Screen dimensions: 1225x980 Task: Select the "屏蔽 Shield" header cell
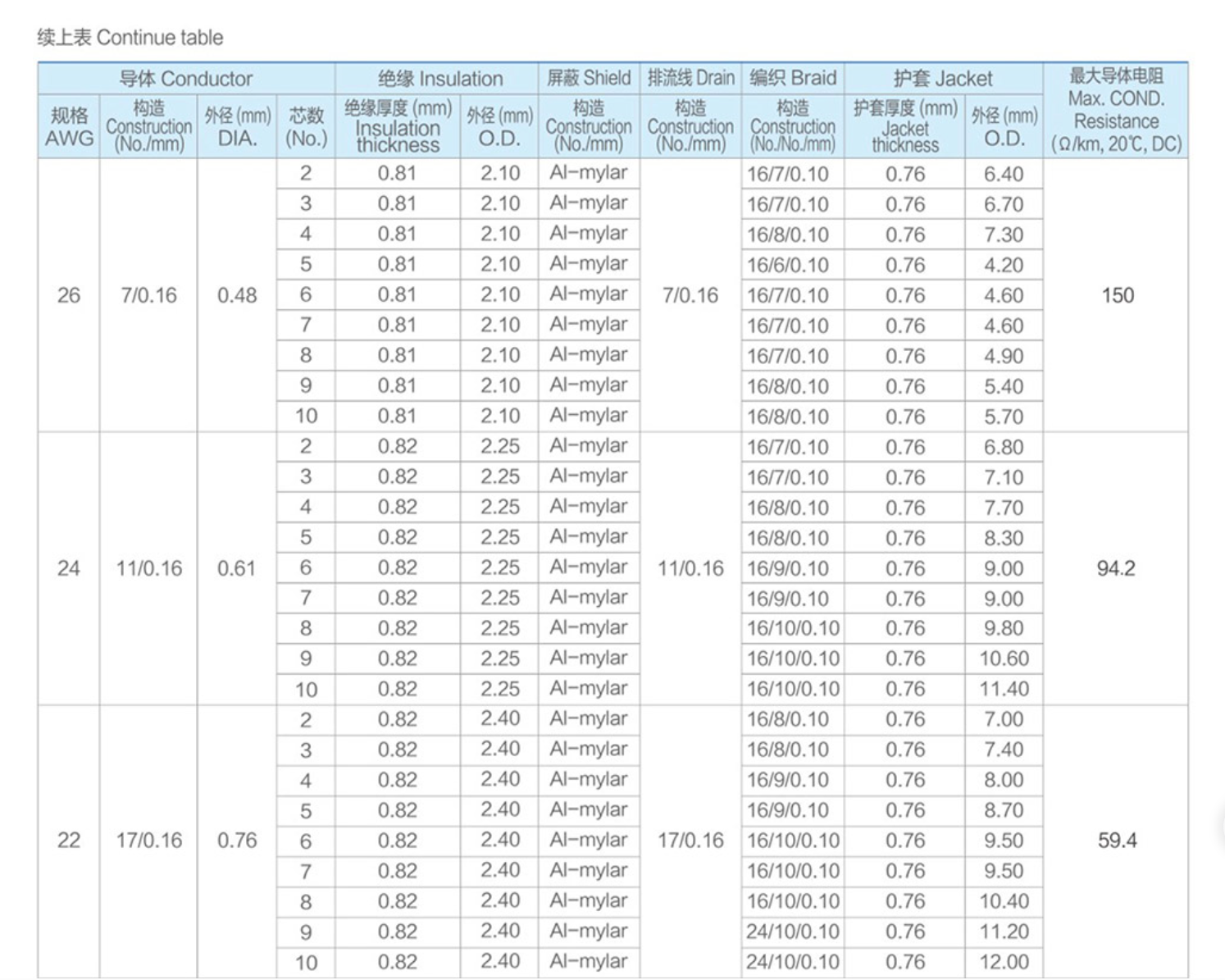click(x=589, y=79)
